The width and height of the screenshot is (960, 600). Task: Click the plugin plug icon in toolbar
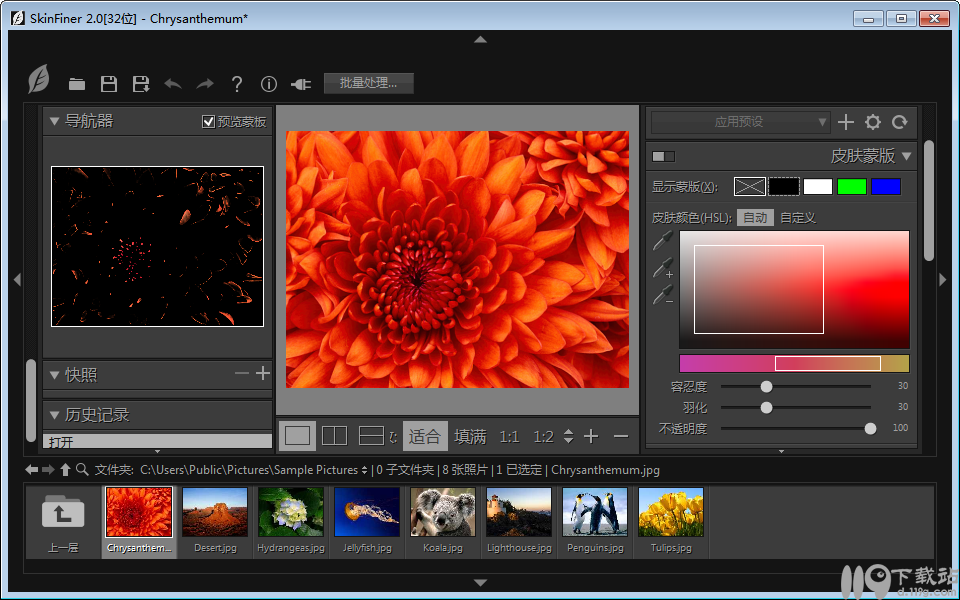pos(301,84)
